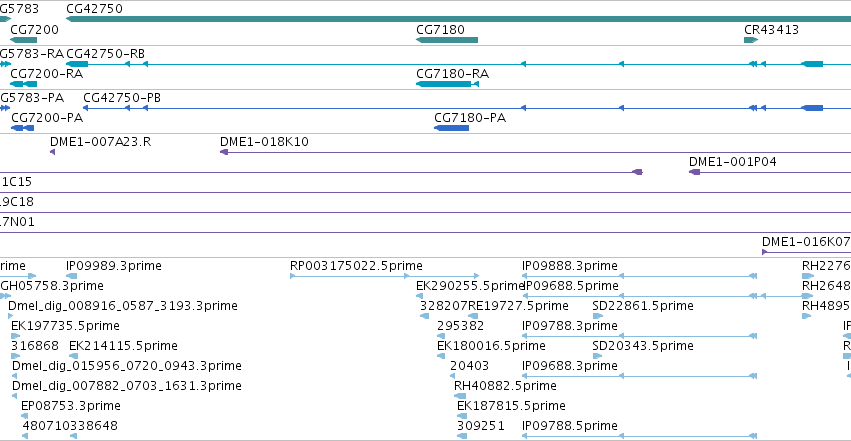Click the EK214115.5prime EST arrow
The width and height of the screenshot is (851, 441).
click(73, 356)
